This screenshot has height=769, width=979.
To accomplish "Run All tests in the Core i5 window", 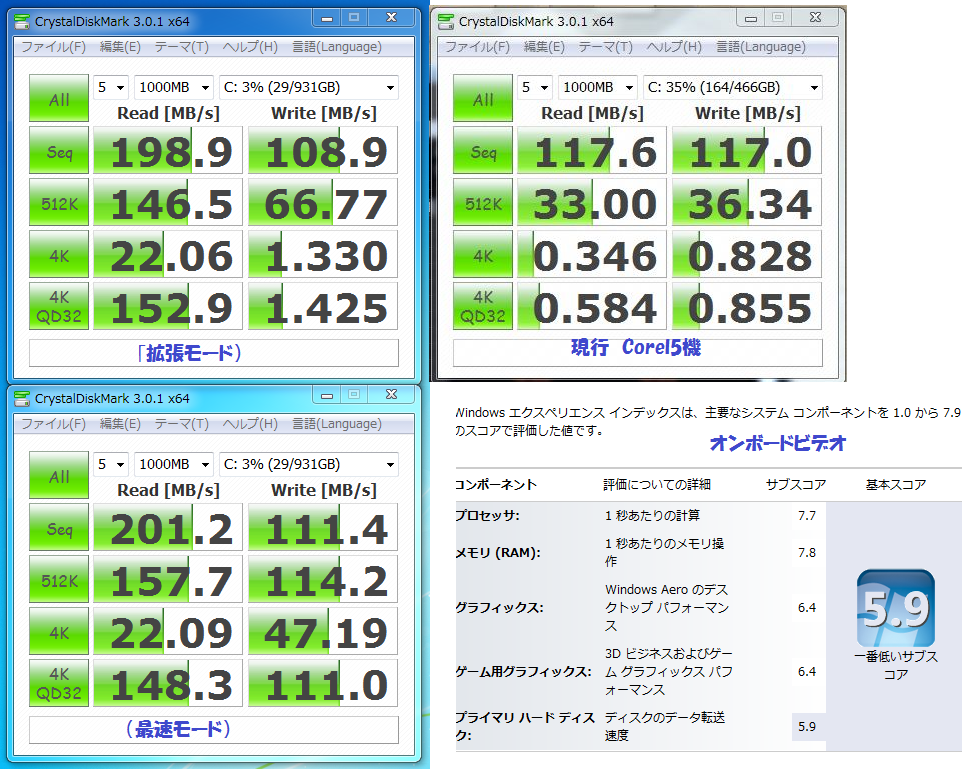I will [x=483, y=99].
